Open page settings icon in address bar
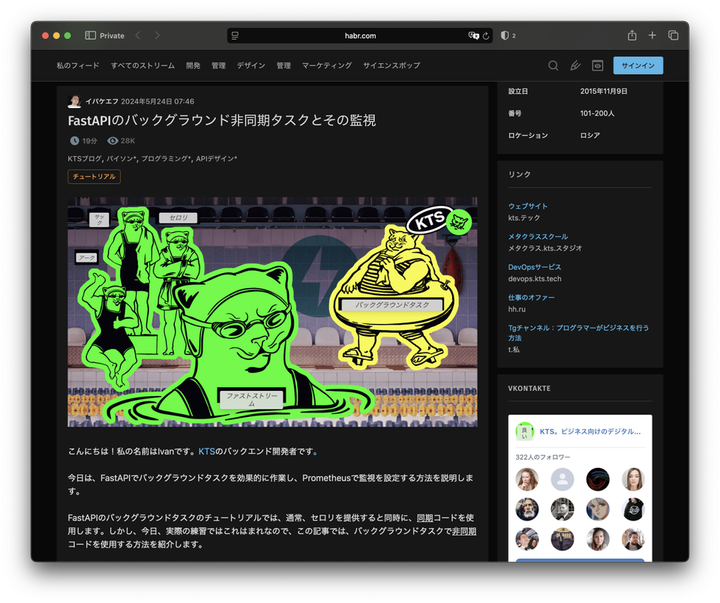Image resolution: width=720 pixels, height=603 pixels. [x=235, y=35]
